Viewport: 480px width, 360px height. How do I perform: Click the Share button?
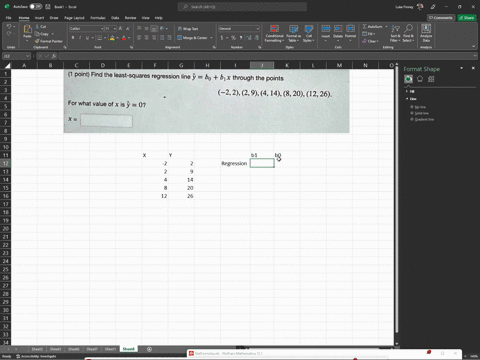pos(467,18)
